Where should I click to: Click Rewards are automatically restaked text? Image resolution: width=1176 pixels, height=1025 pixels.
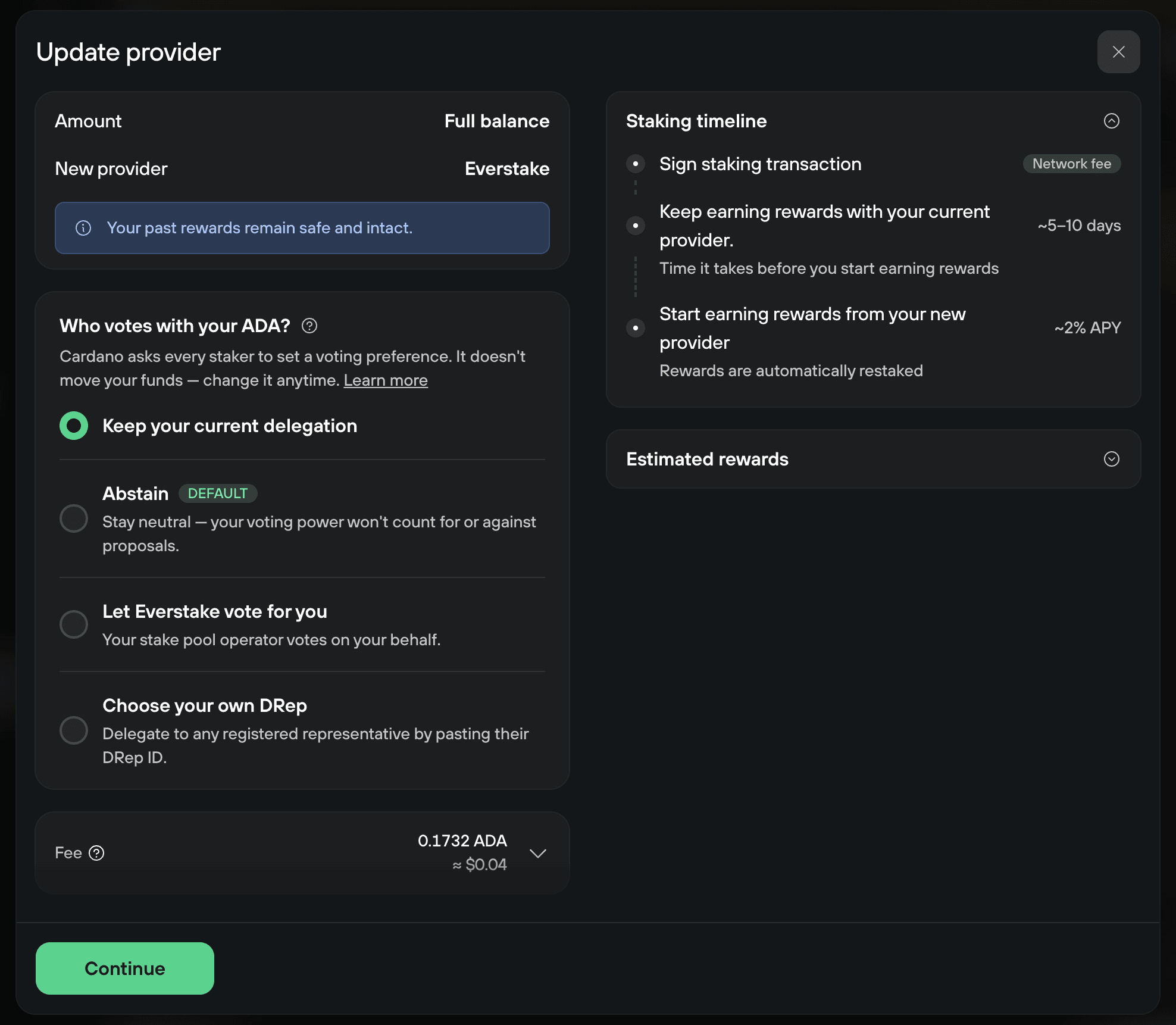791,371
